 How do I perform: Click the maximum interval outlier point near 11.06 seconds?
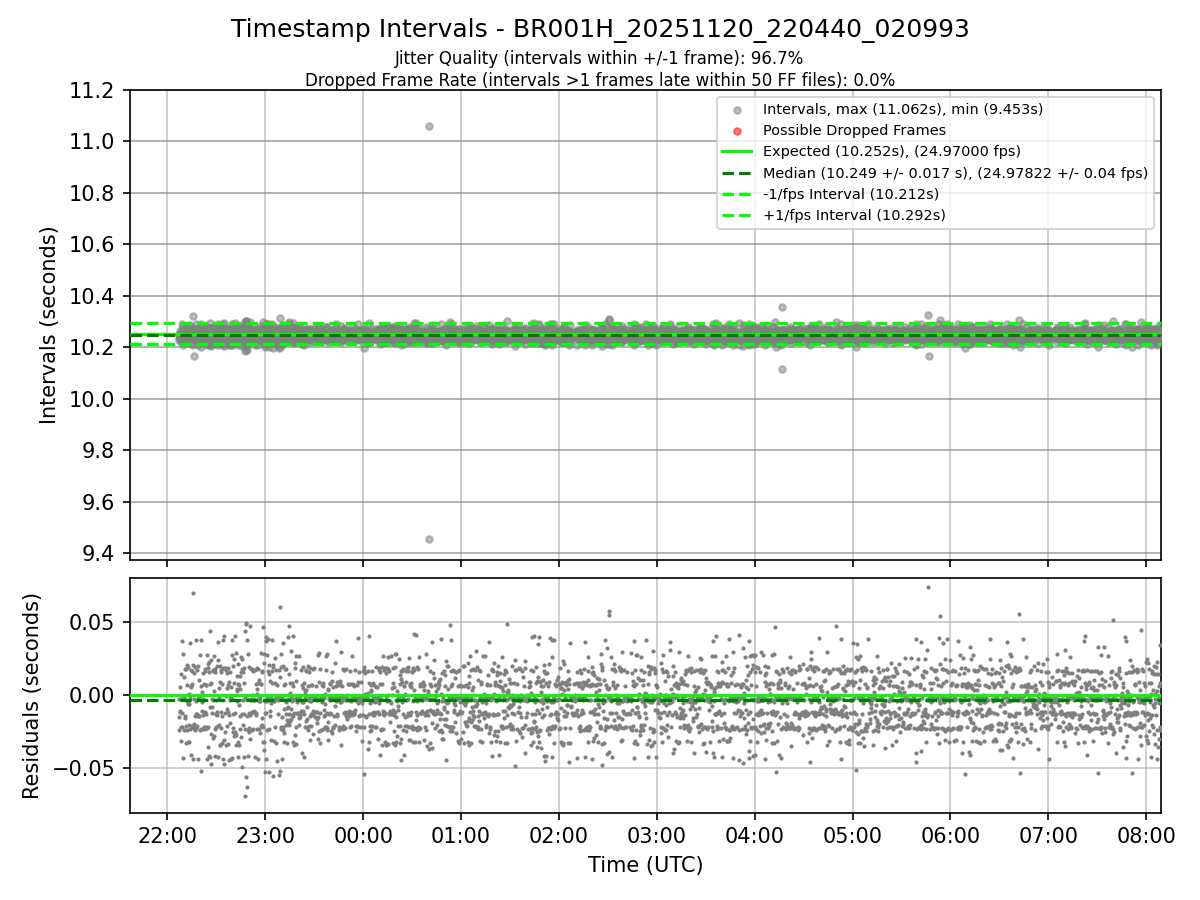point(429,126)
